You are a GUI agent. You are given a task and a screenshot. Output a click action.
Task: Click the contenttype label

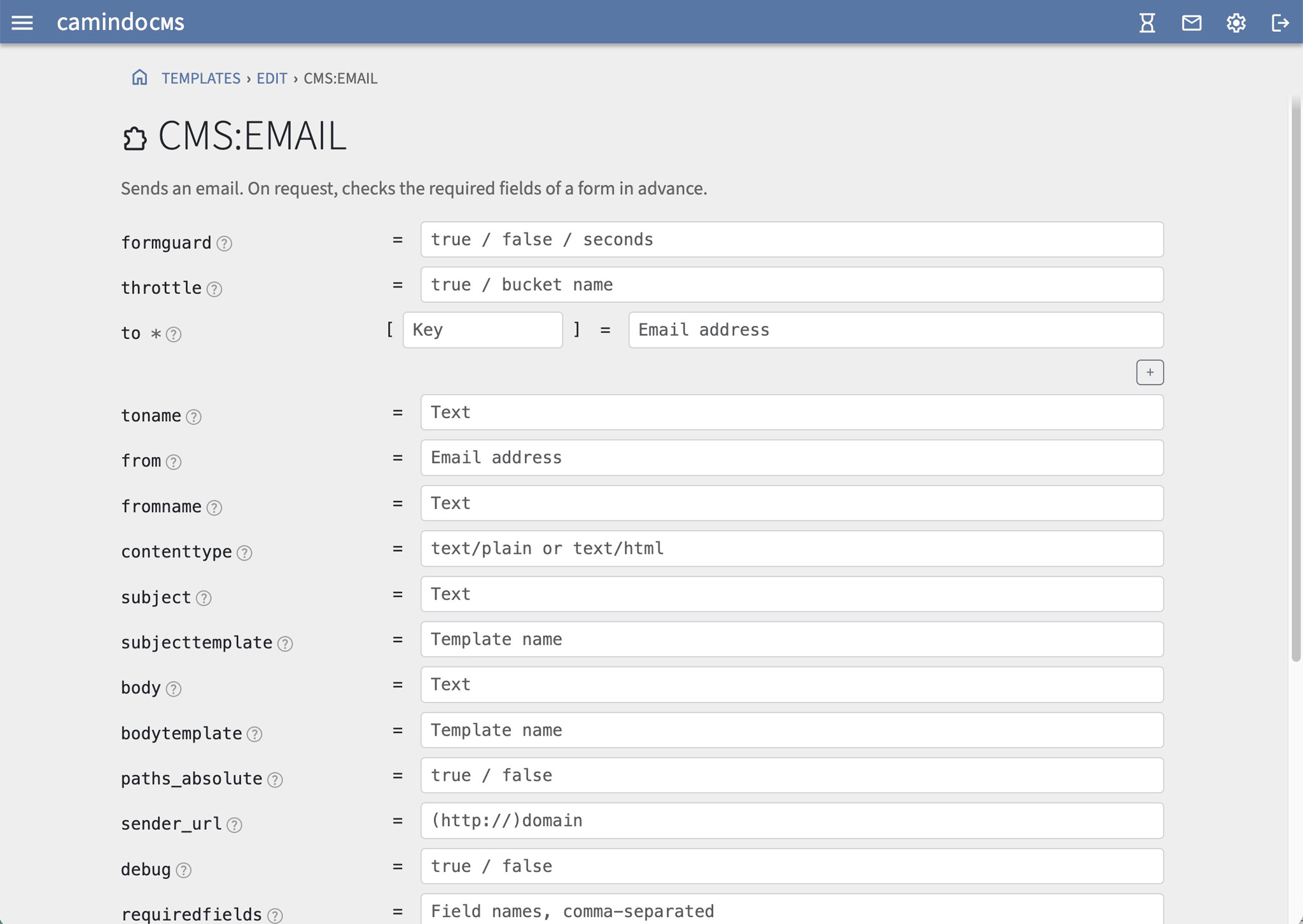[176, 552]
